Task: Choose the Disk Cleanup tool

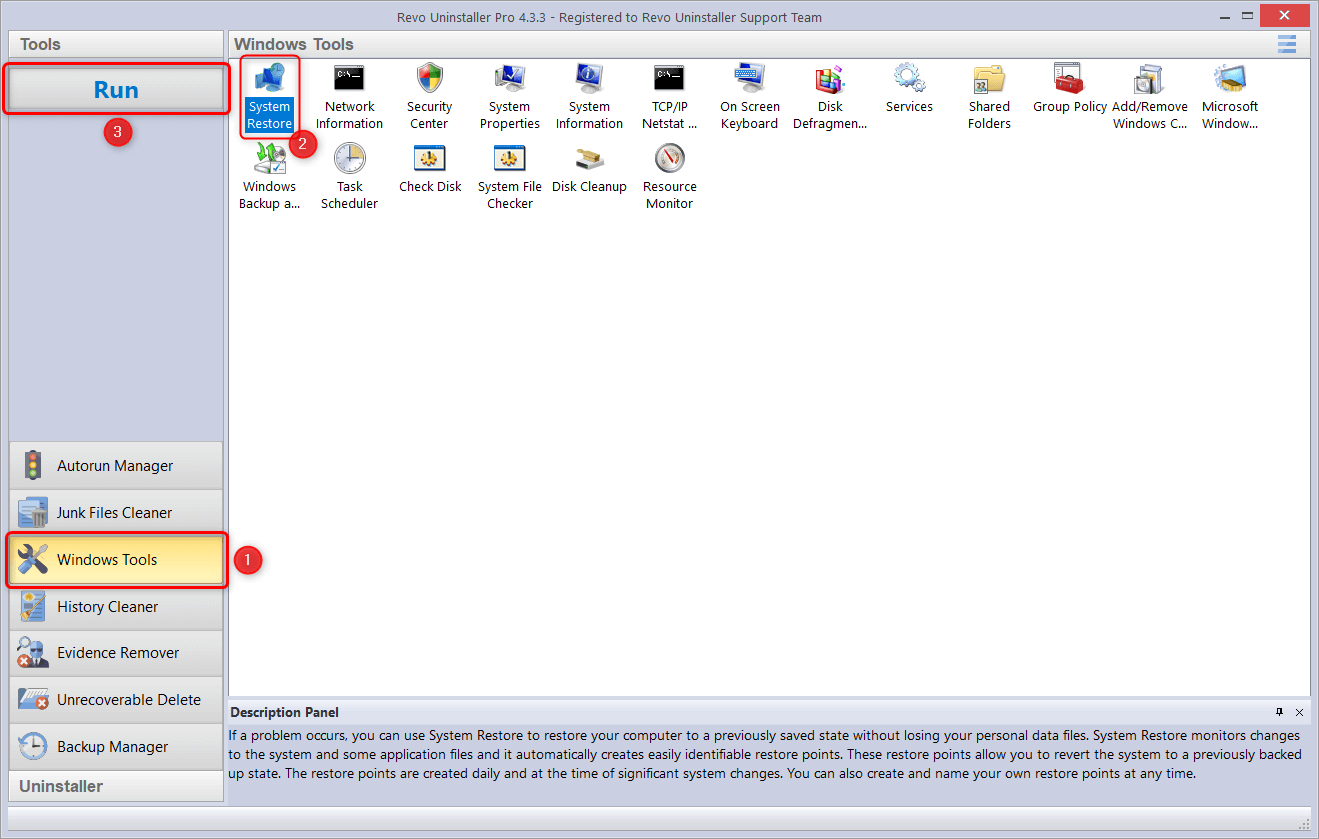Action: [590, 169]
